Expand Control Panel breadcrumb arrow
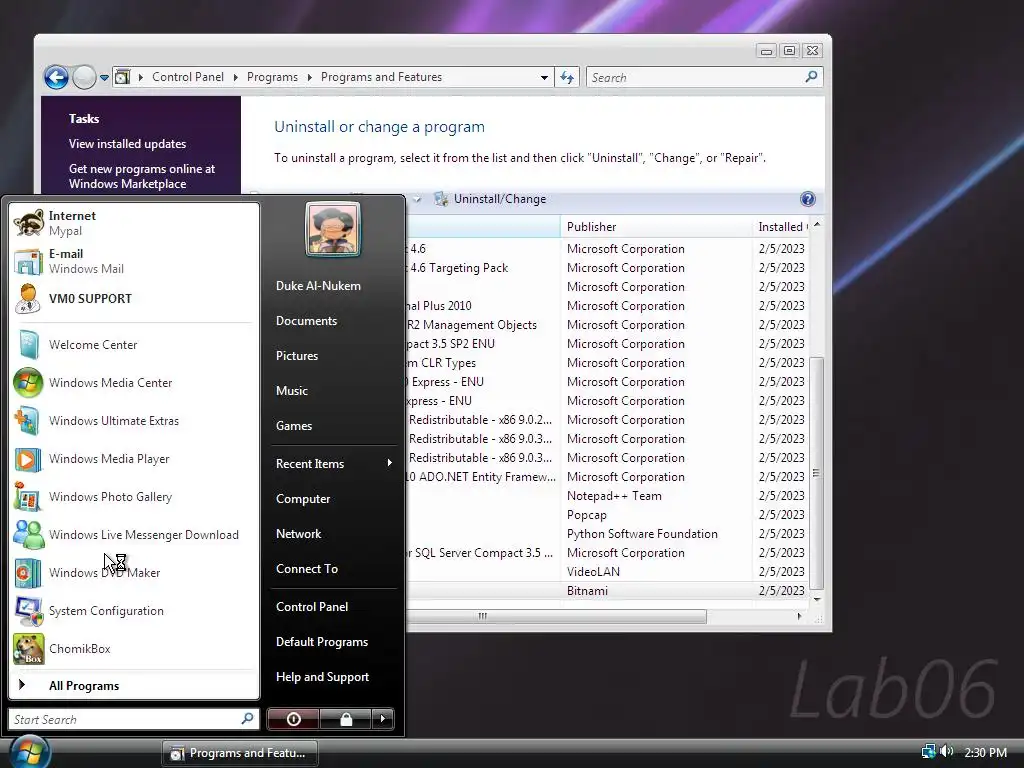Viewport: 1024px width, 768px height. 236,77
